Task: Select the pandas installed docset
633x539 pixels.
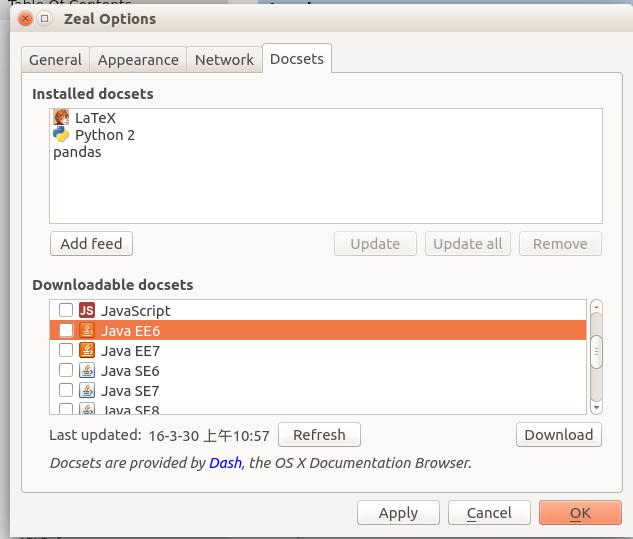Action: pos(77,152)
